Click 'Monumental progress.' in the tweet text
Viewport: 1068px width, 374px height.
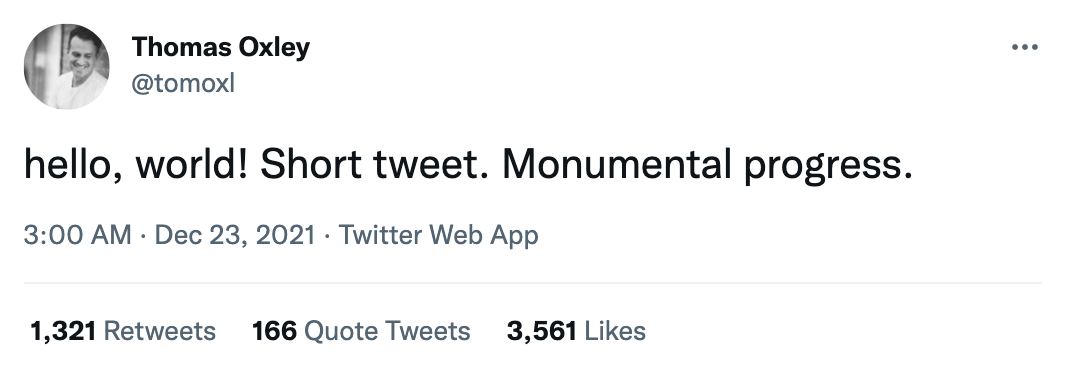(707, 168)
